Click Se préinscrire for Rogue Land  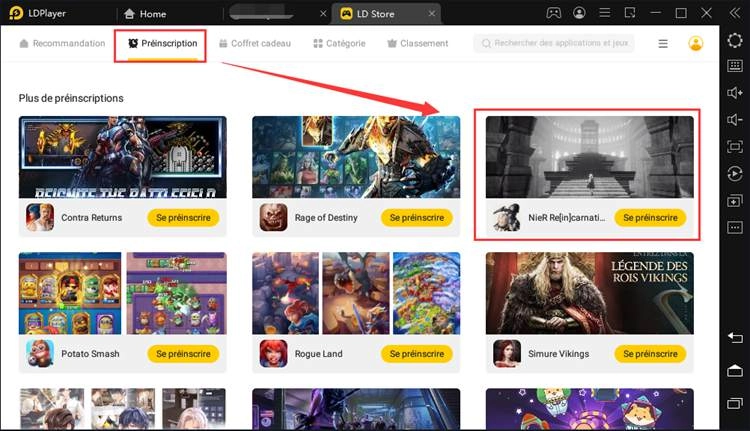click(416, 354)
